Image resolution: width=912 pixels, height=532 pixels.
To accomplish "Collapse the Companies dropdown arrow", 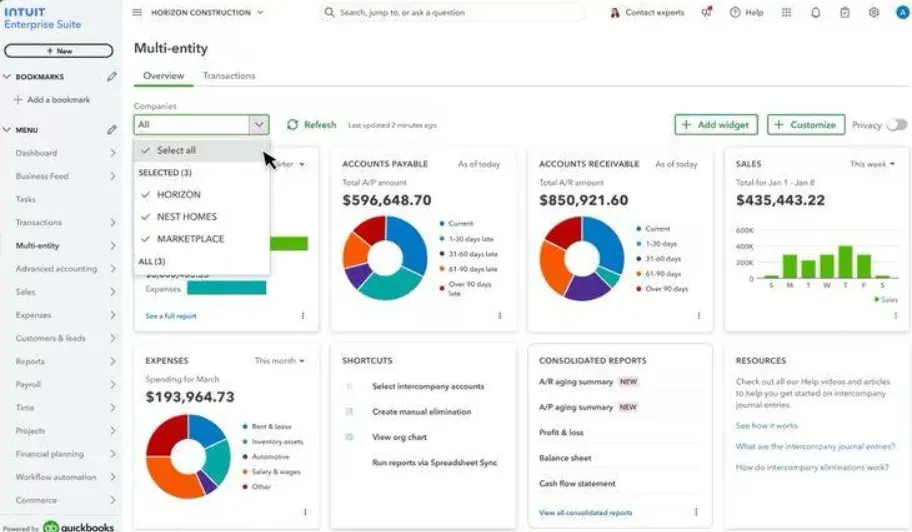I will click(259, 124).
